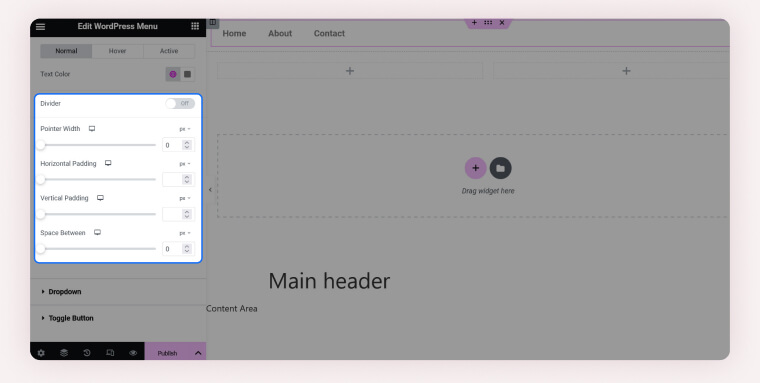This screenshot has width=760, height=383.
Task: Click the Pointer Width slider handle
Action: click(41, 145)
